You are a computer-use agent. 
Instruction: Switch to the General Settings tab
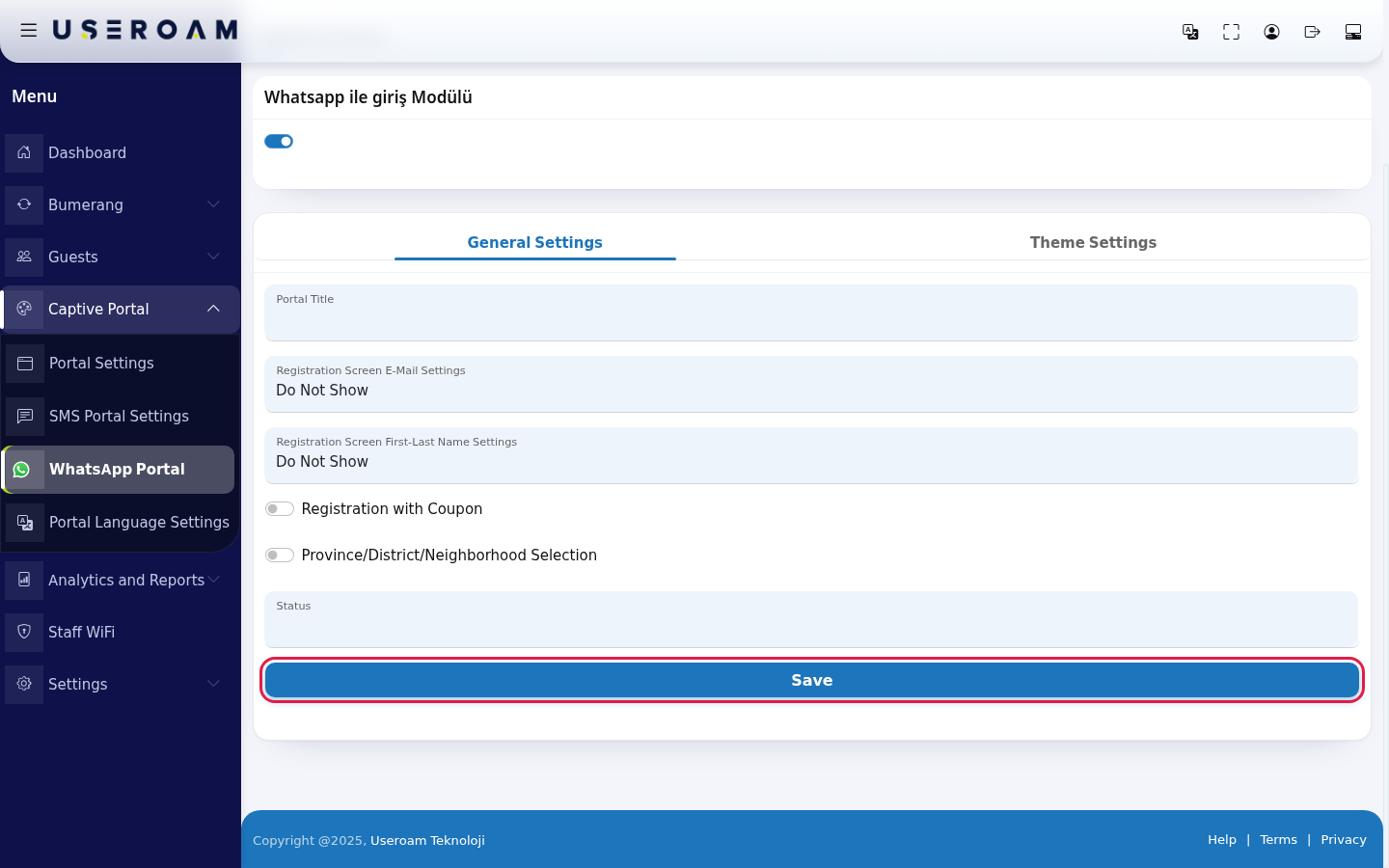click(x=535, y=243)
